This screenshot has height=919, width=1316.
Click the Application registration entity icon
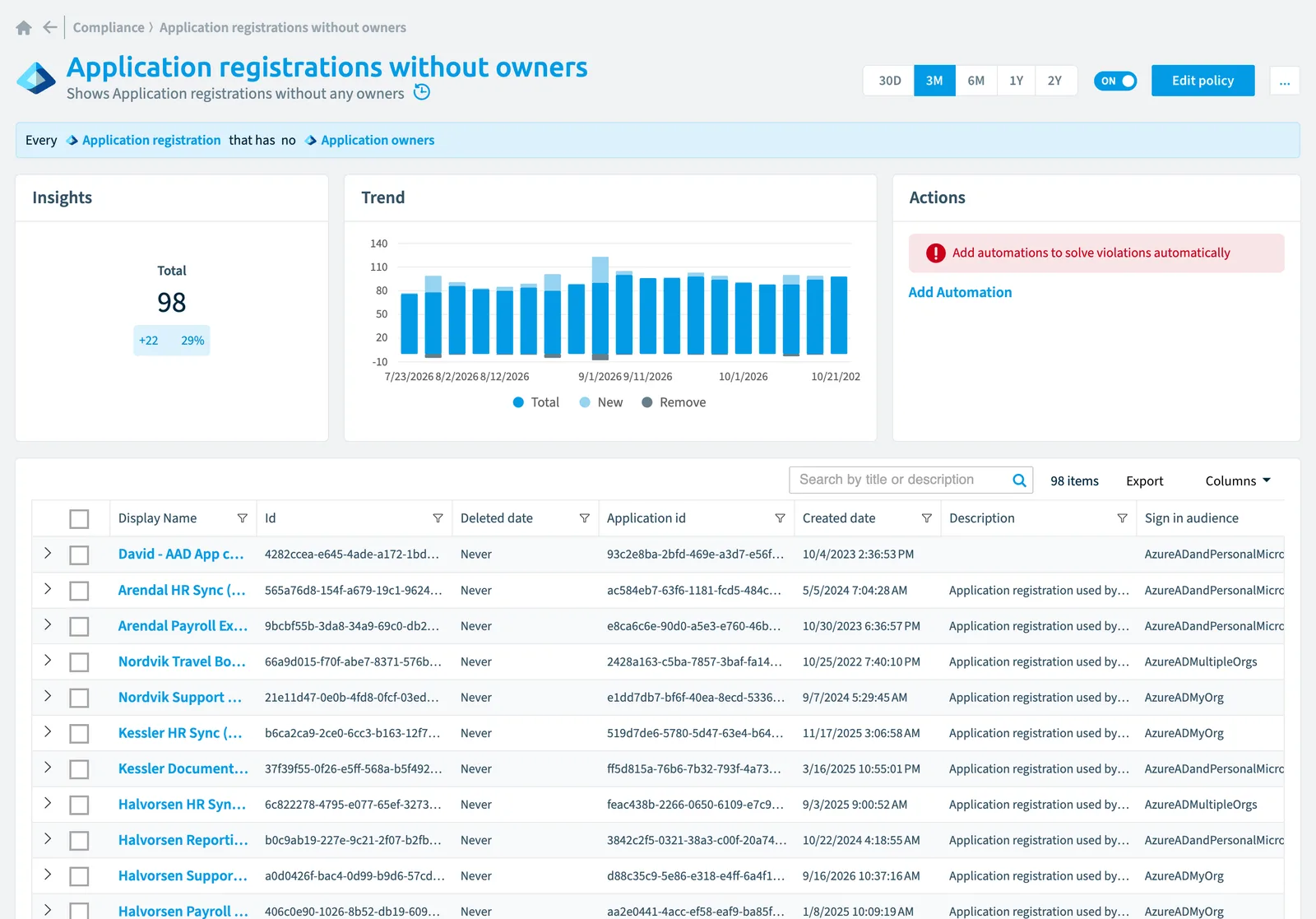(72, 141)
